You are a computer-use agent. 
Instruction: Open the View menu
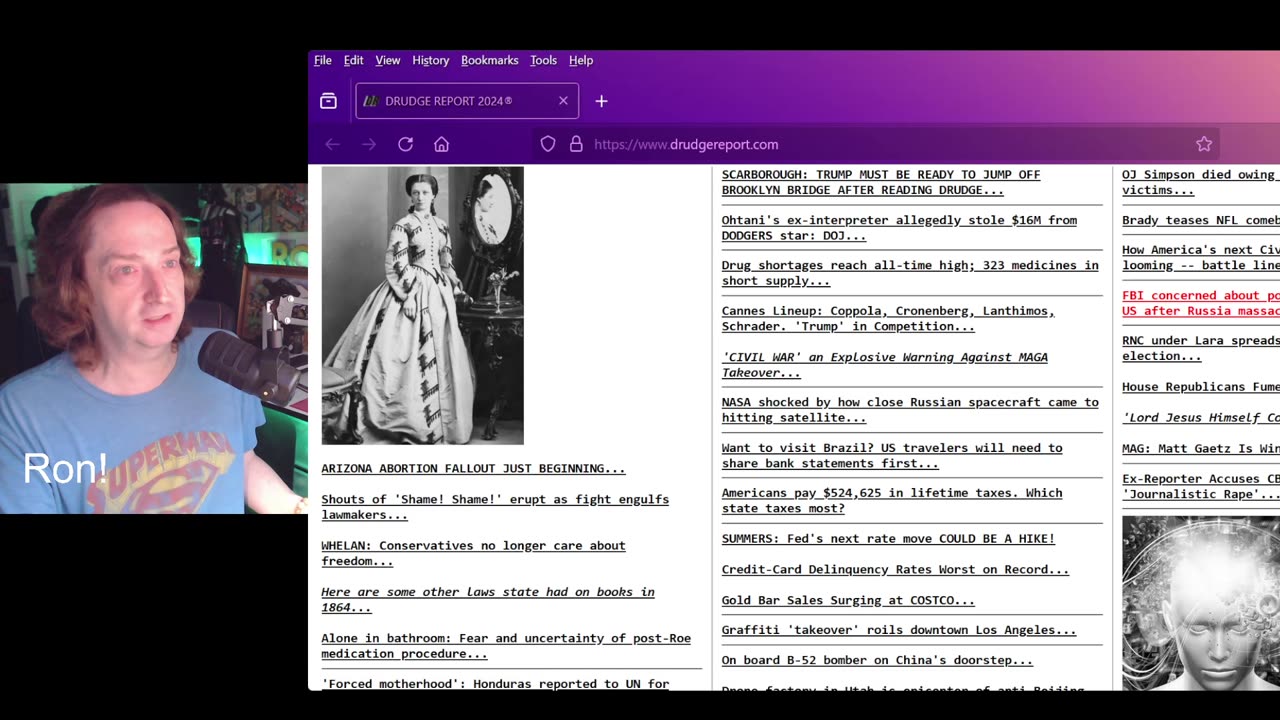tap(388, 60)
